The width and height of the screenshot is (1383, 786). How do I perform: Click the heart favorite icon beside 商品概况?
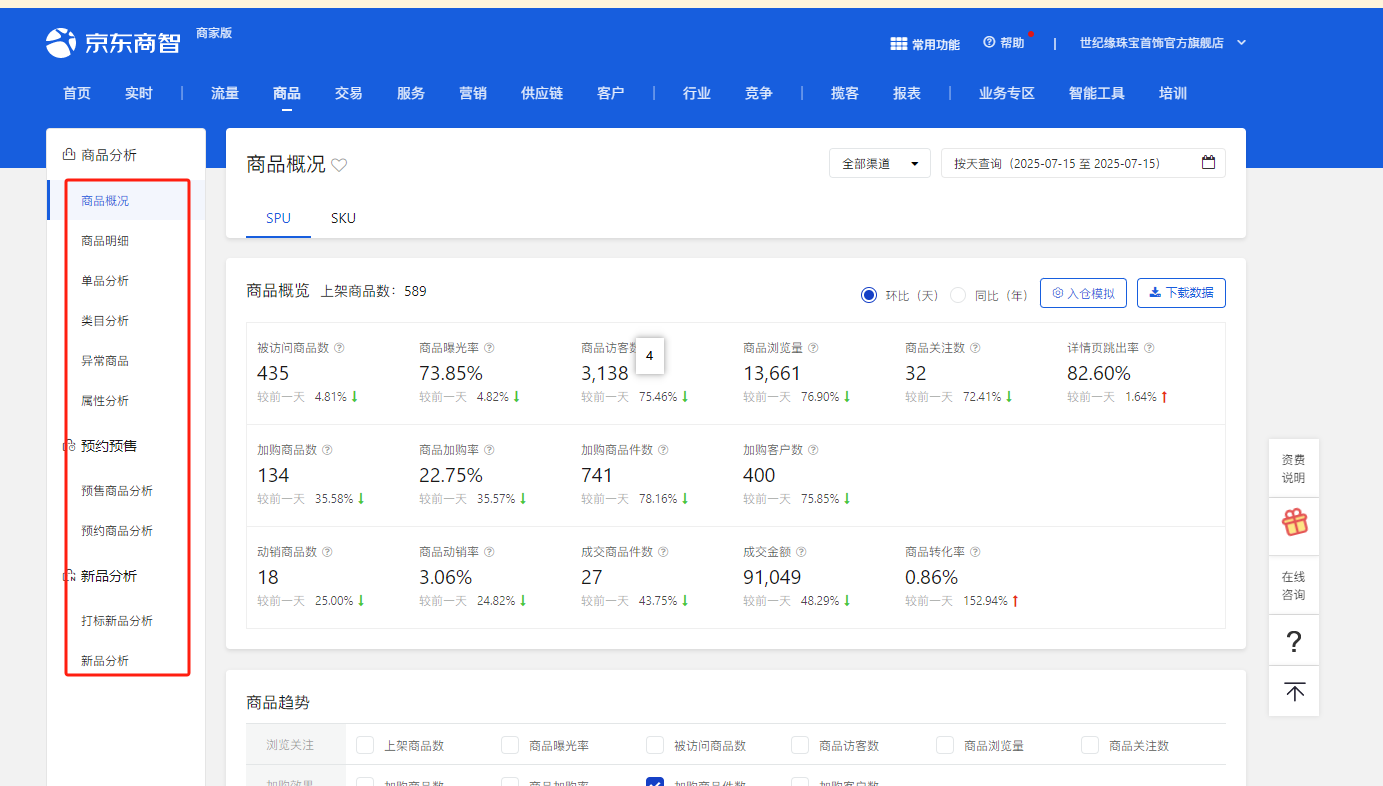(339, 165)
